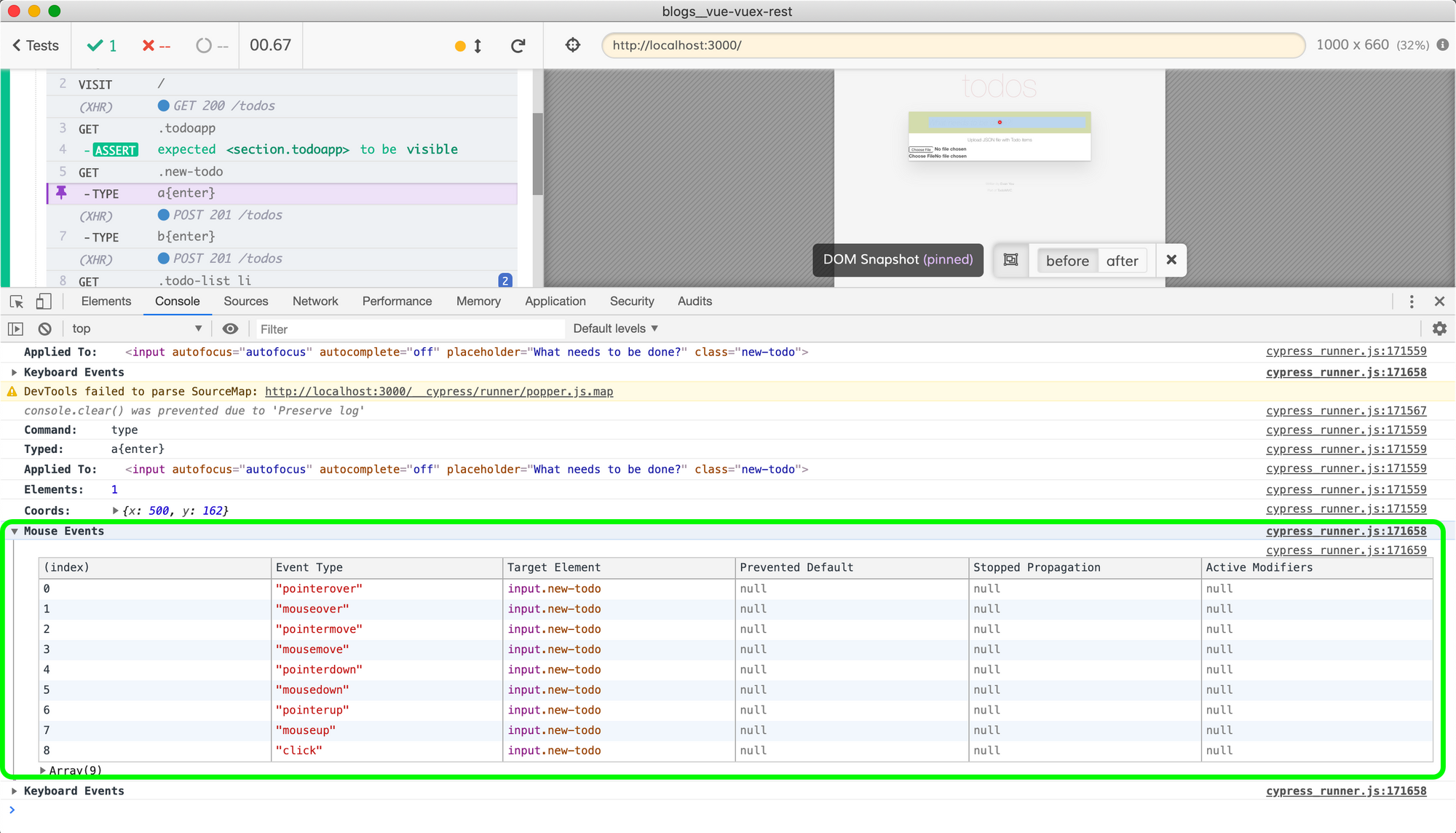The height and width of the screenshot is (833, 1456).
Task: Click the console Filter input field
Action: [x=408, y=329]
